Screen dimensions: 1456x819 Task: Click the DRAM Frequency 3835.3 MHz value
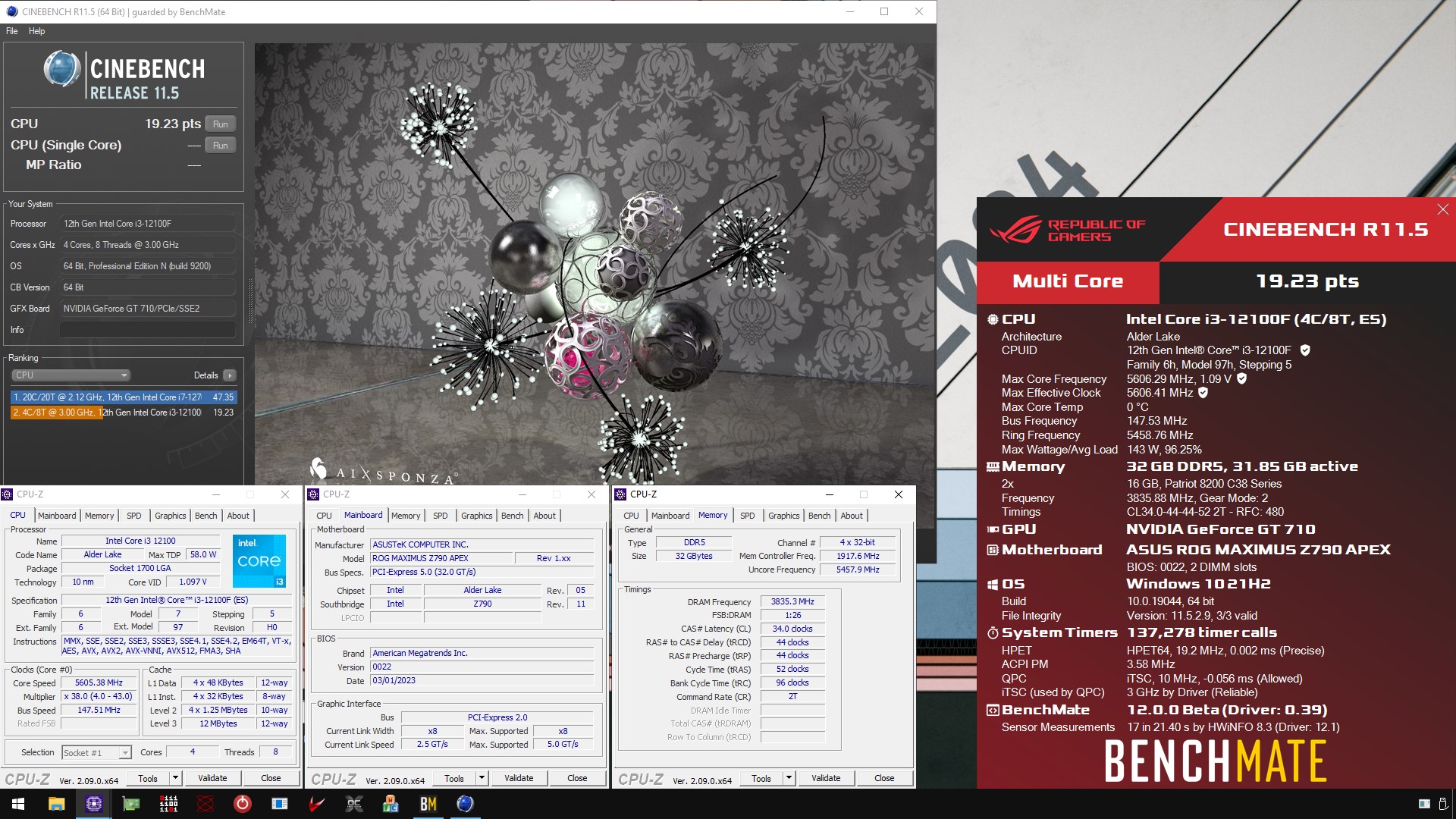tap(792, 602)
